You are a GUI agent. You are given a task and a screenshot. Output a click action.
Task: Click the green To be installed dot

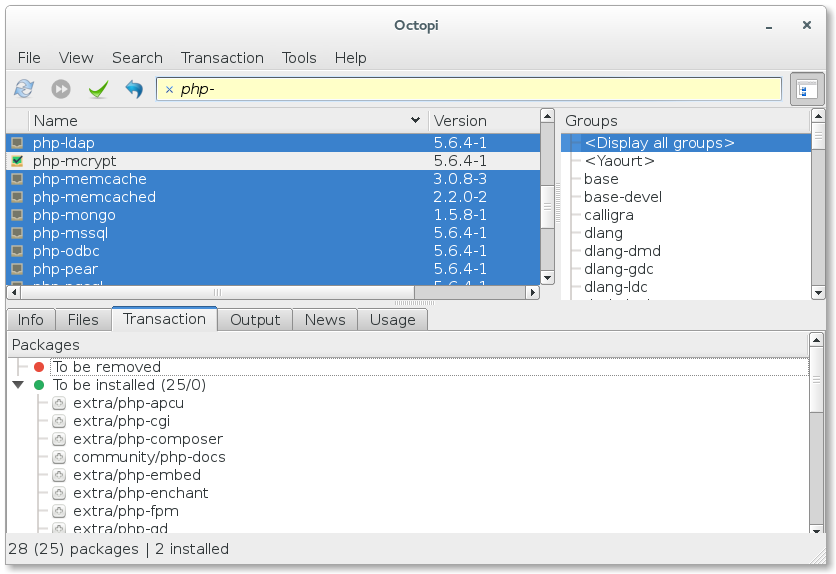pos(39,385)
